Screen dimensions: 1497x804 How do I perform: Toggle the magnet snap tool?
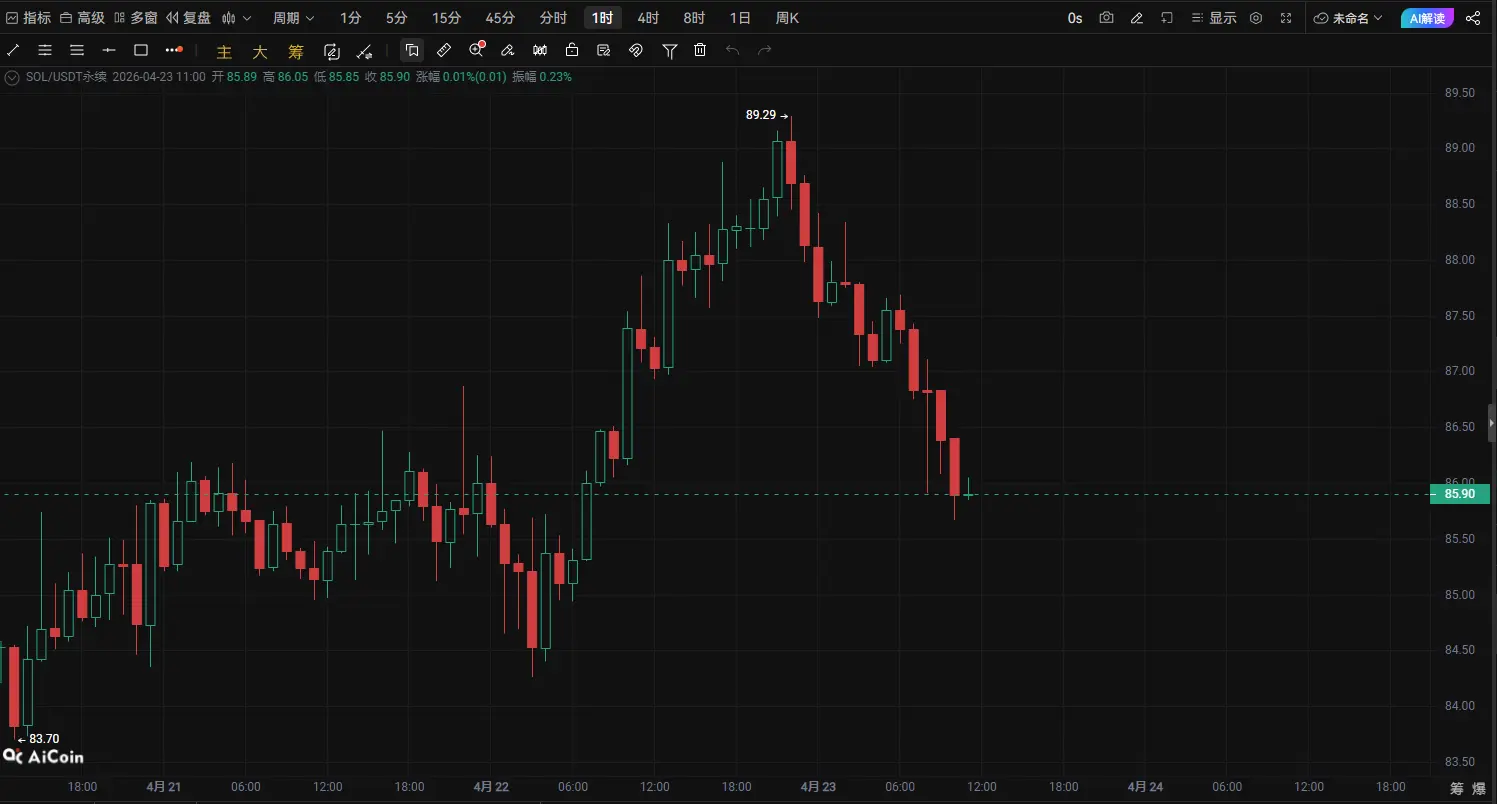[x=636, y=50]
